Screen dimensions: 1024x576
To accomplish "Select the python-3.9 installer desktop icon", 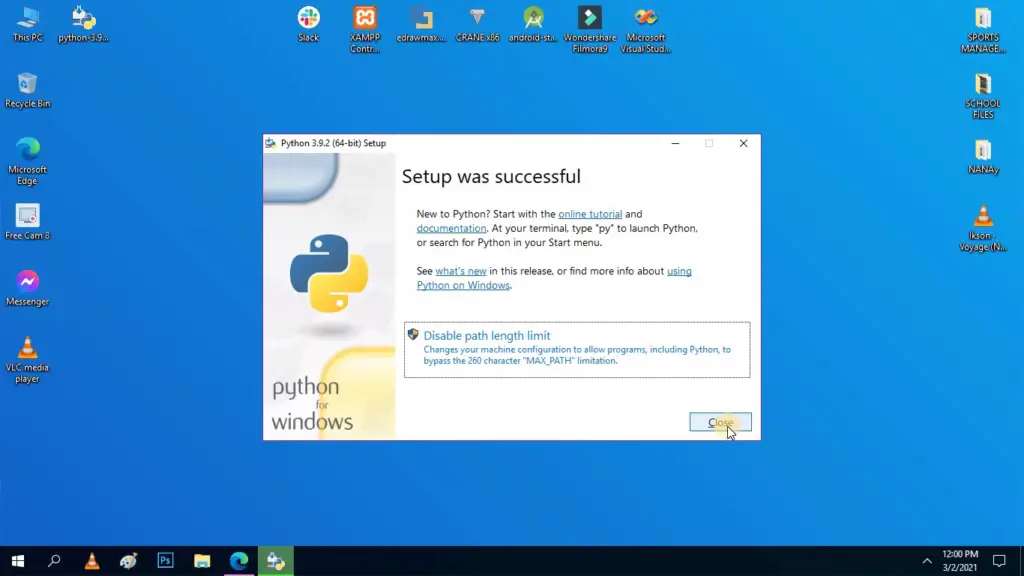I will 83,24.
